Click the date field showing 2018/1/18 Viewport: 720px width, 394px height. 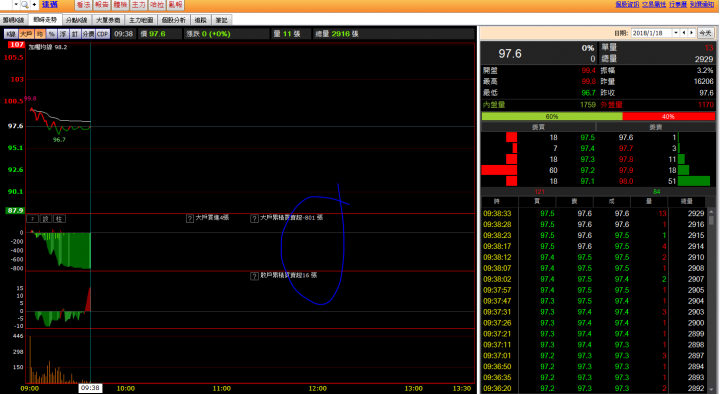click(652, 33)
